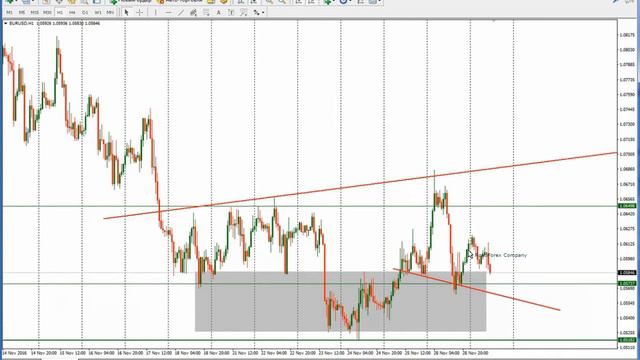Switch chart to M30 timeframe

pyautogui.click(x=47, y=13)
